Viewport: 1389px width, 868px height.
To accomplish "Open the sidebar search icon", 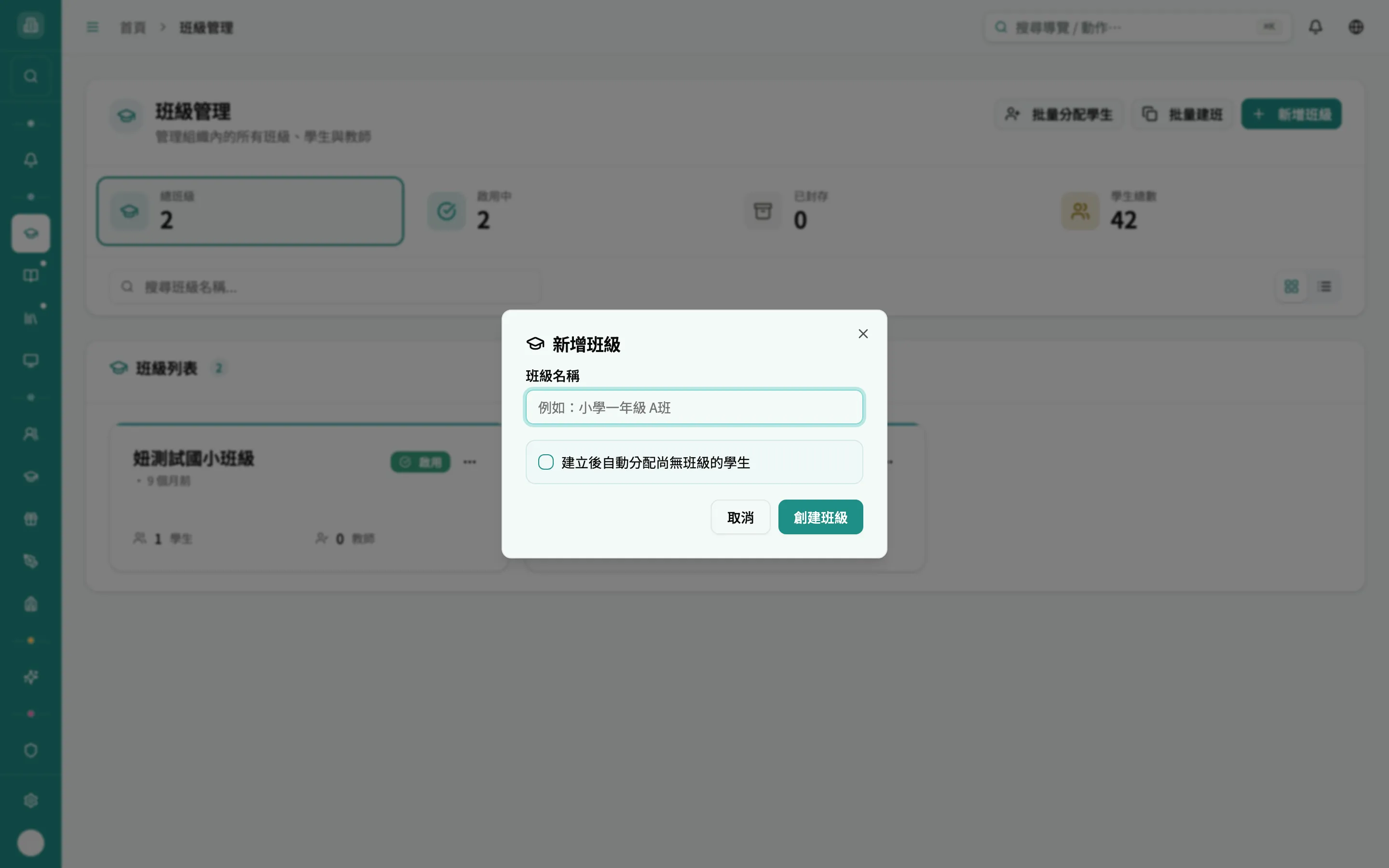I will 30,76.
